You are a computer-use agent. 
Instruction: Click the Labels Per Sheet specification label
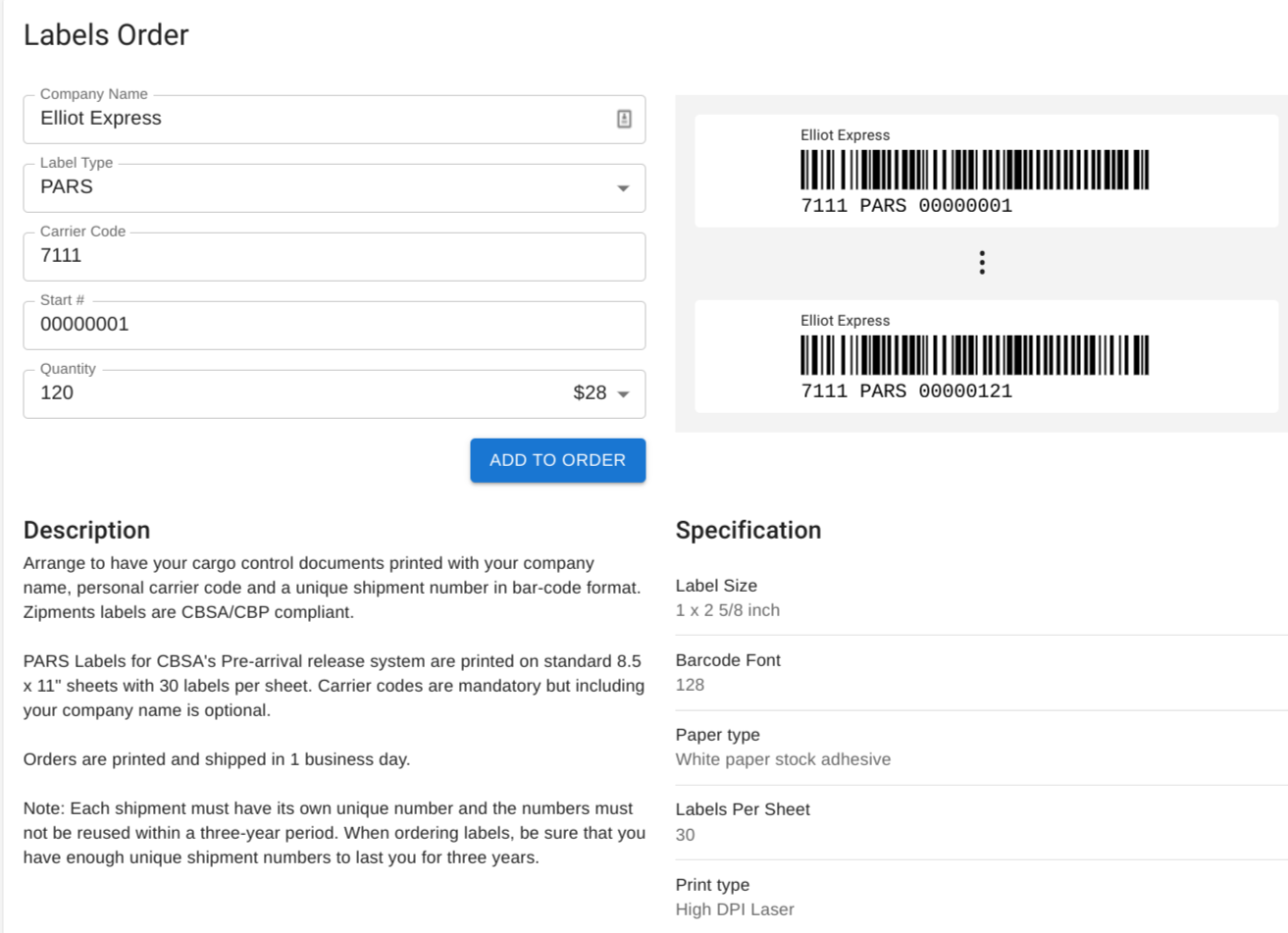[743, 809]
